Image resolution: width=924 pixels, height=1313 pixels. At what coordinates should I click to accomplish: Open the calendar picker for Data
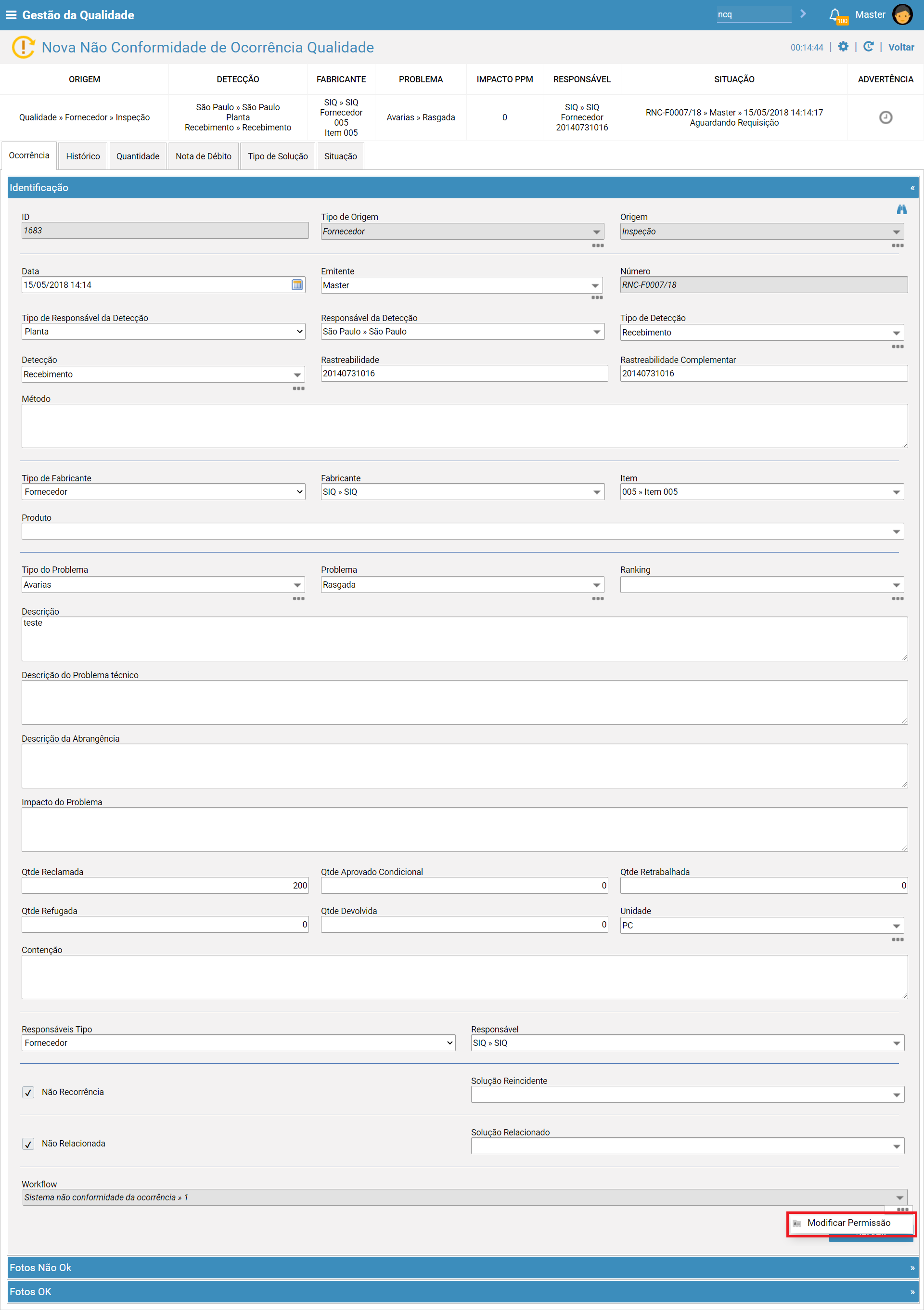coord(297,285)
